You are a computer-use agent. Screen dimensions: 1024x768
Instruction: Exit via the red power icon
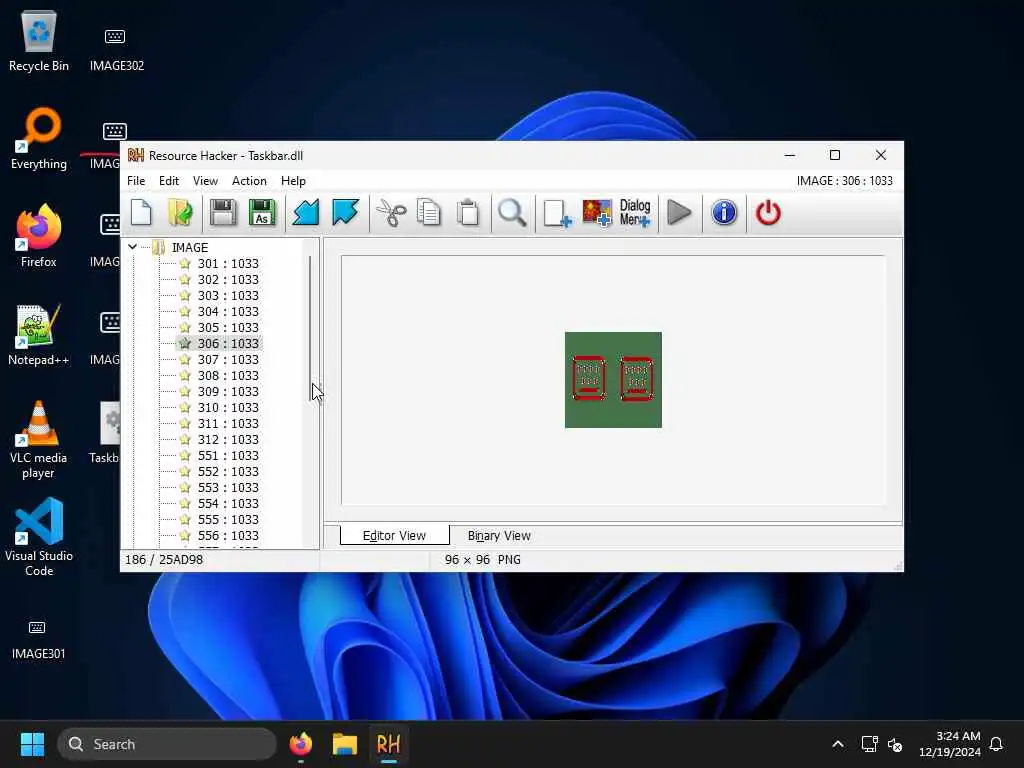tap(768, 213)
